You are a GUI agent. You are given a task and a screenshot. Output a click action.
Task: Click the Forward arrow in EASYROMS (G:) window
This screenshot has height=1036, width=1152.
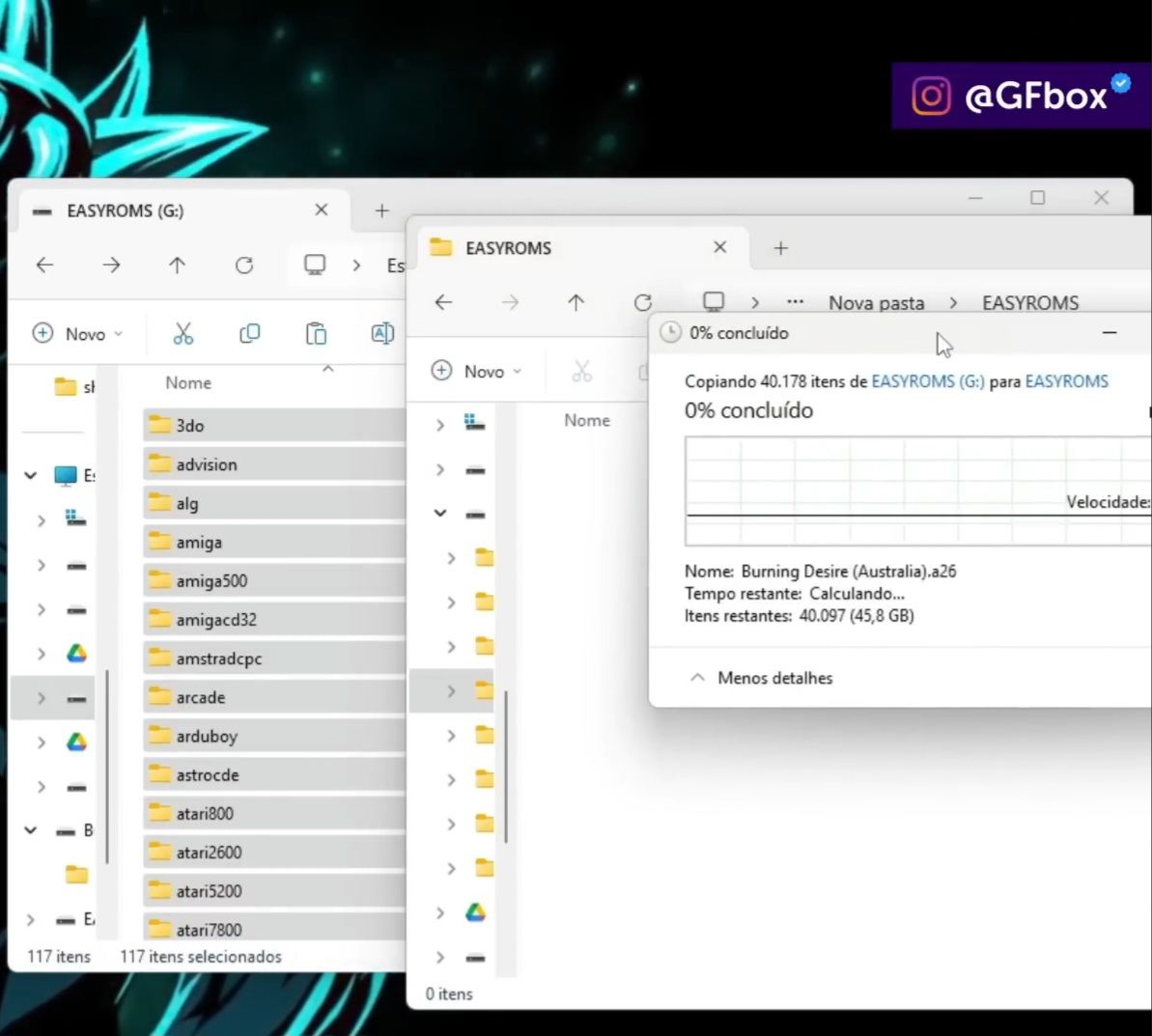[x=112, y=266]
